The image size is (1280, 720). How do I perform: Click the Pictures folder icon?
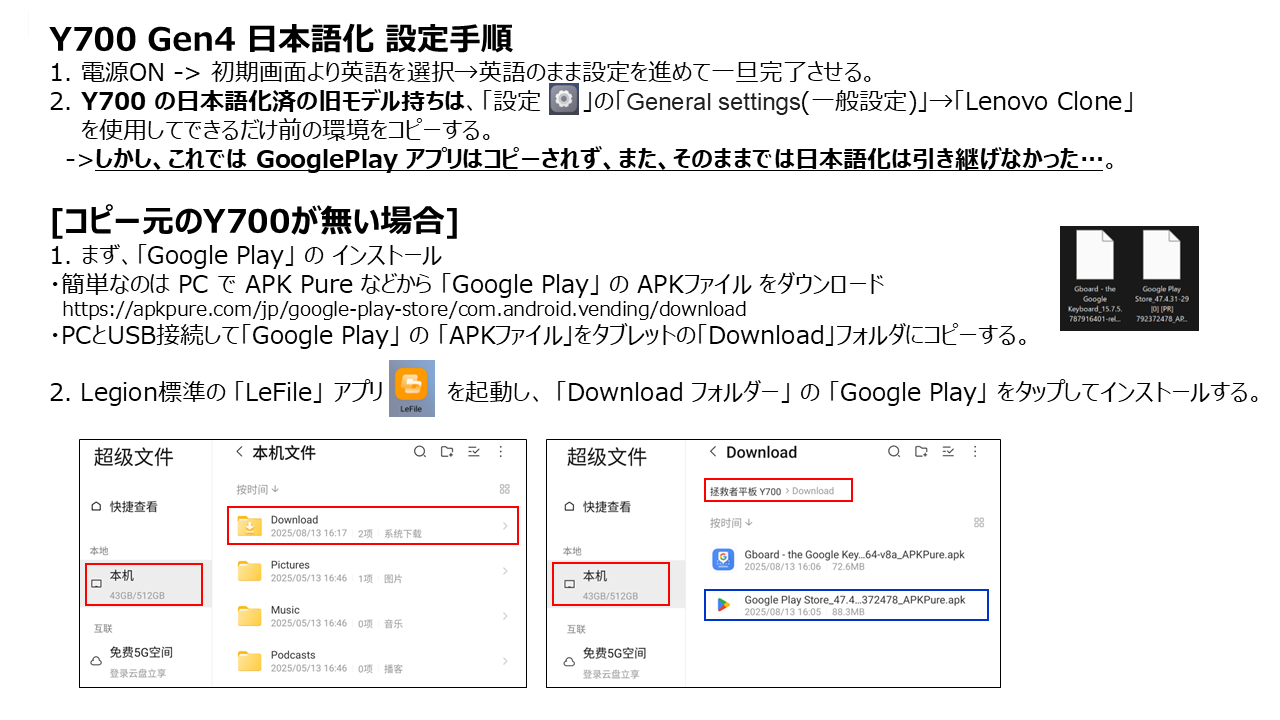pos(249,570)
